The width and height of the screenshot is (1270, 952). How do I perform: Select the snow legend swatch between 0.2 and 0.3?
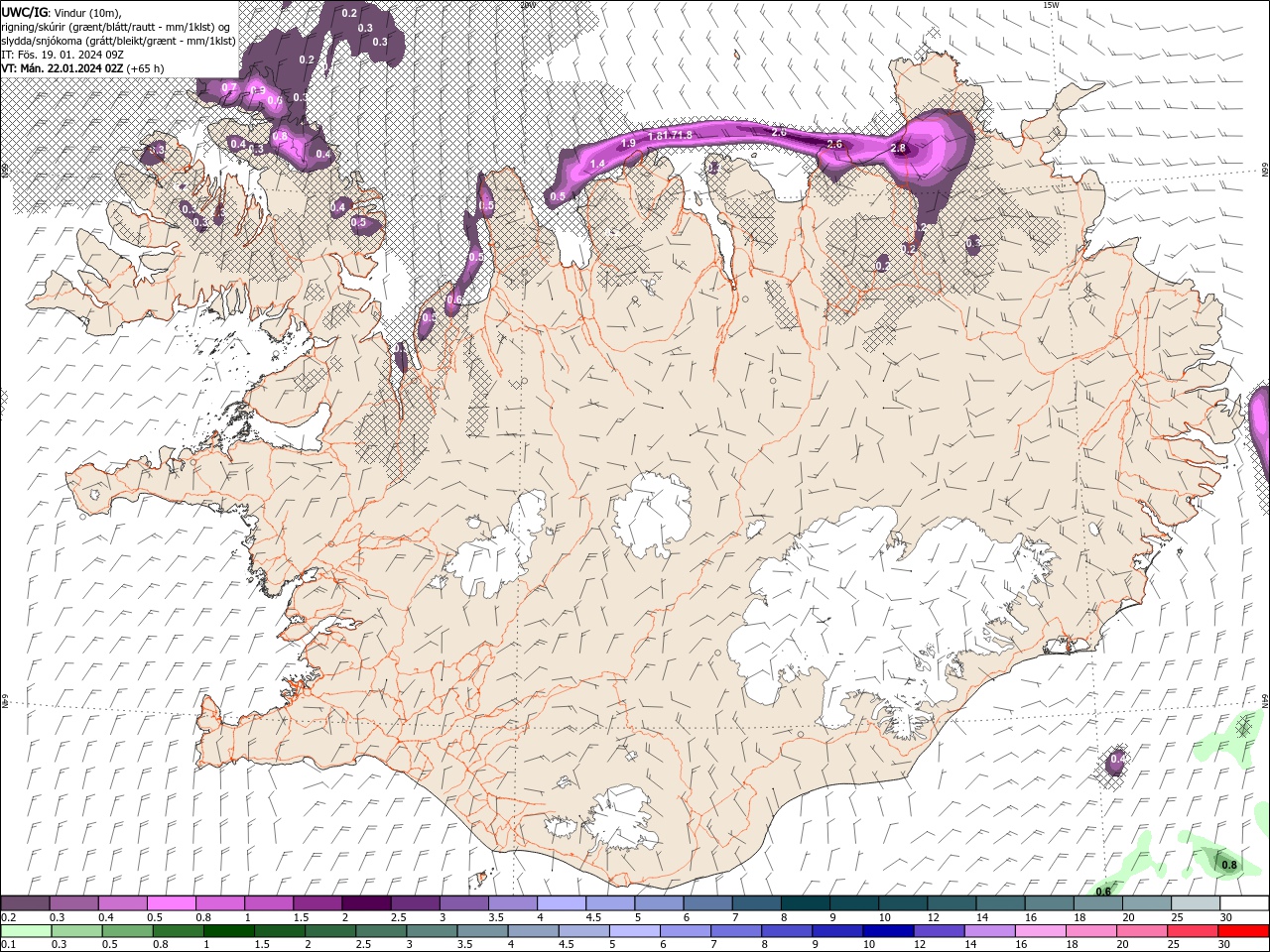click(x=26, y=903)
